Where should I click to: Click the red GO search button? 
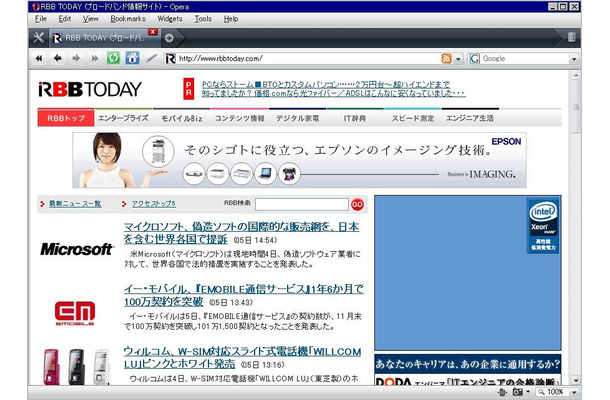point(357,204)
